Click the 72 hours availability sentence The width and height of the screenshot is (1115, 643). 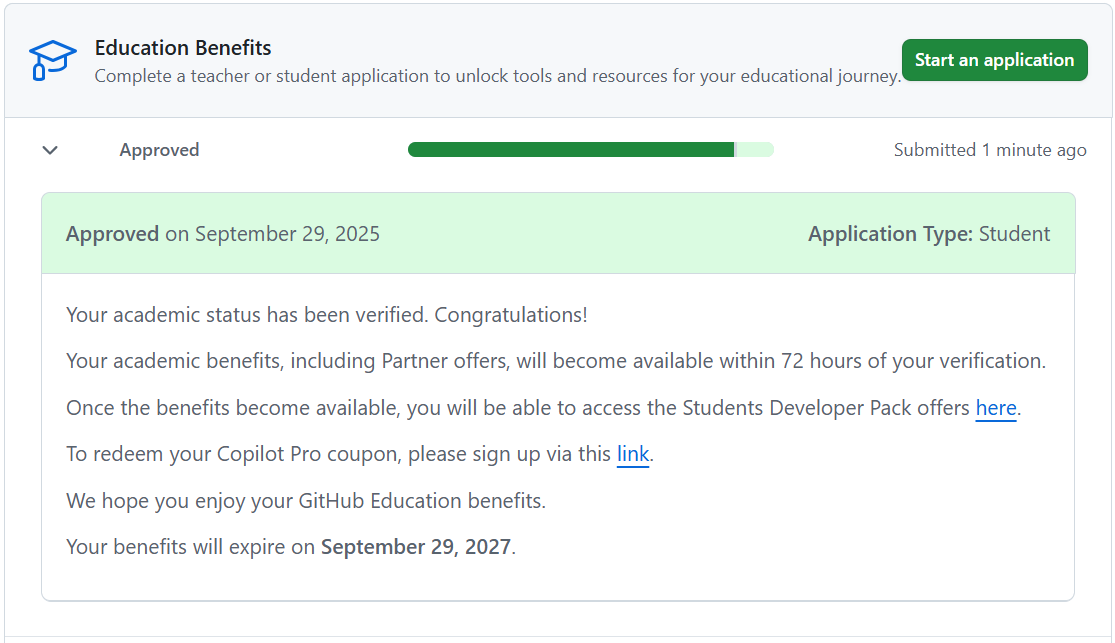(555, 361)
